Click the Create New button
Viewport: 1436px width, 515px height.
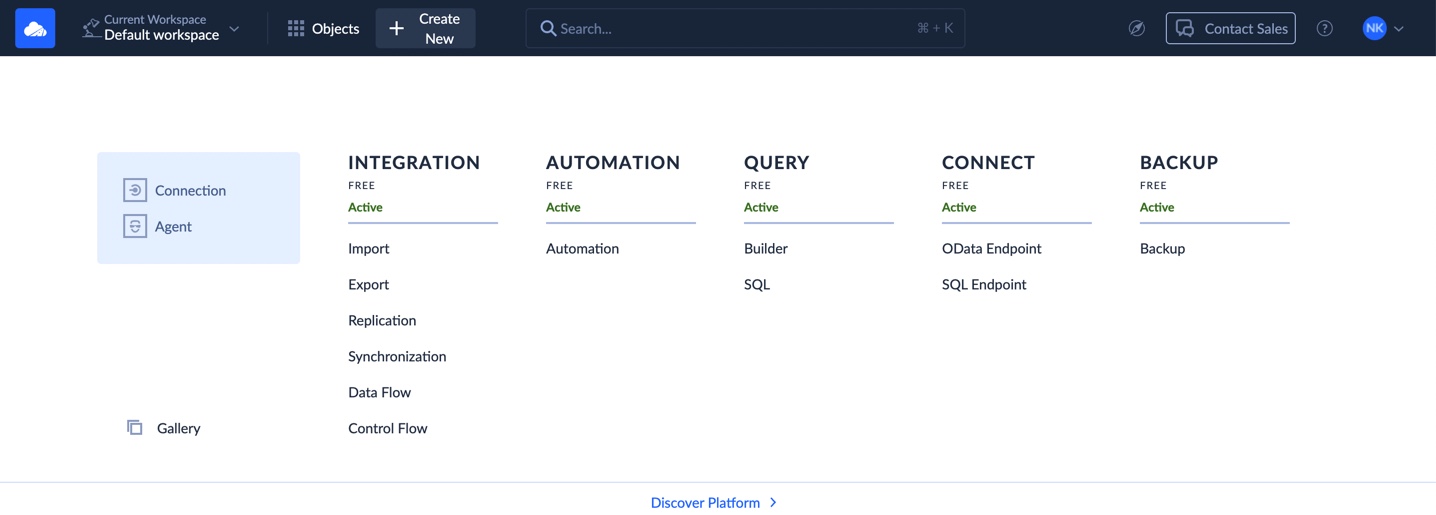point(425,28)
